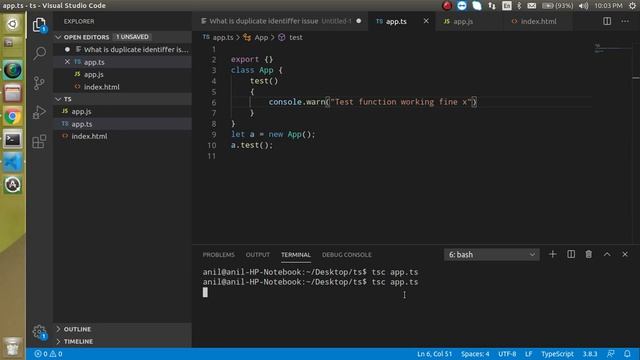The width and height of the screenshot is (640, 360).
Task: Open Visual Studio Code dock icon
Action: (13, 162)
